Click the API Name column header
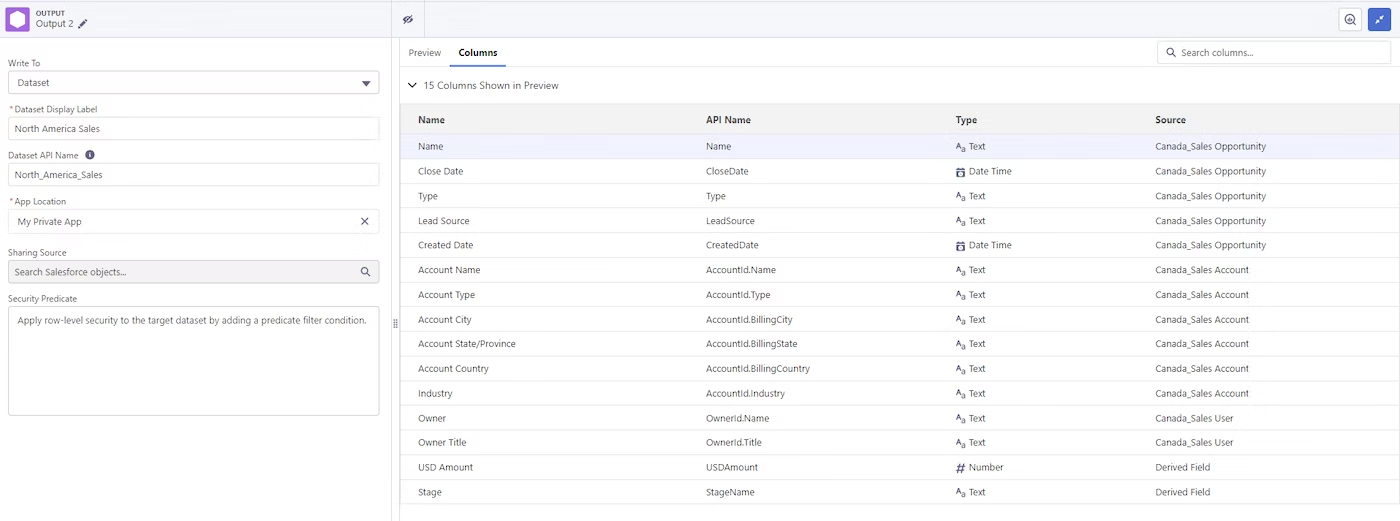The width and height of the screenshot is (1400, 521). click(x=728, y=120)
